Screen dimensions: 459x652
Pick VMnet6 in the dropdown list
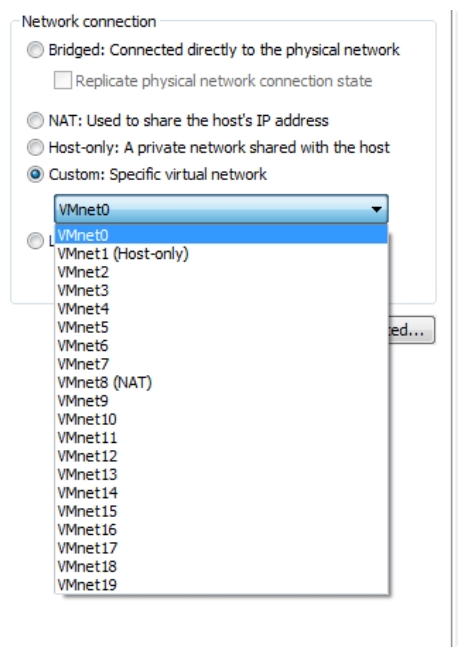tap(221, 346)
